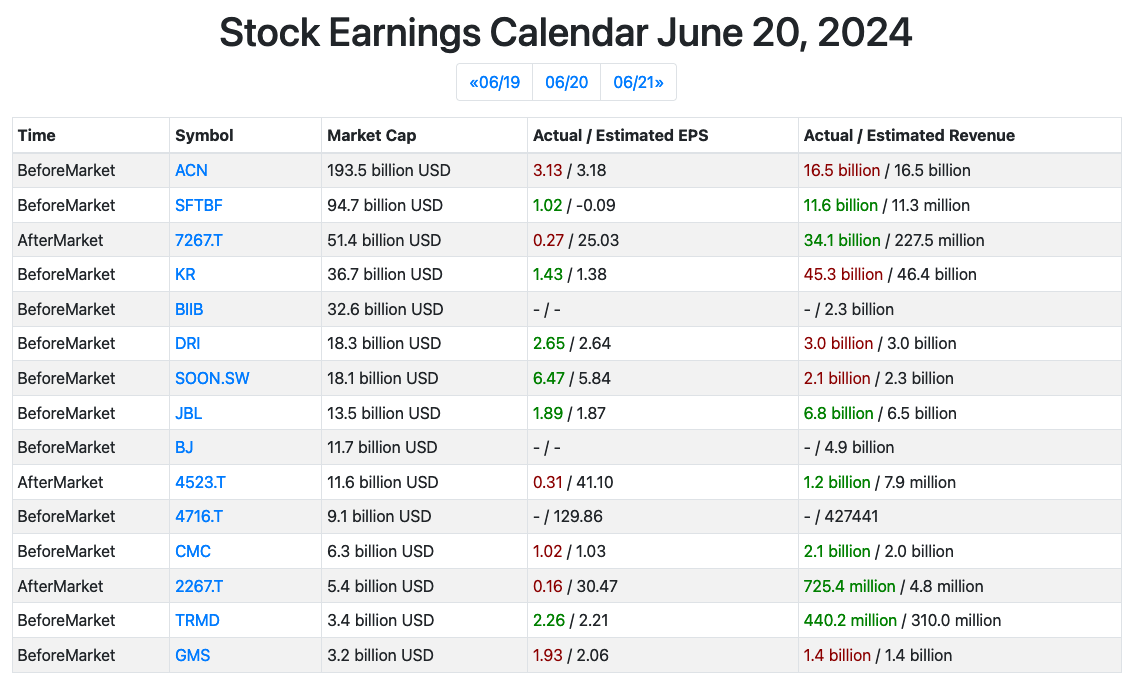Open the TRMD symbol link
The height and width of the screenshot is (673, 1124).
click(x=197, y=621)
